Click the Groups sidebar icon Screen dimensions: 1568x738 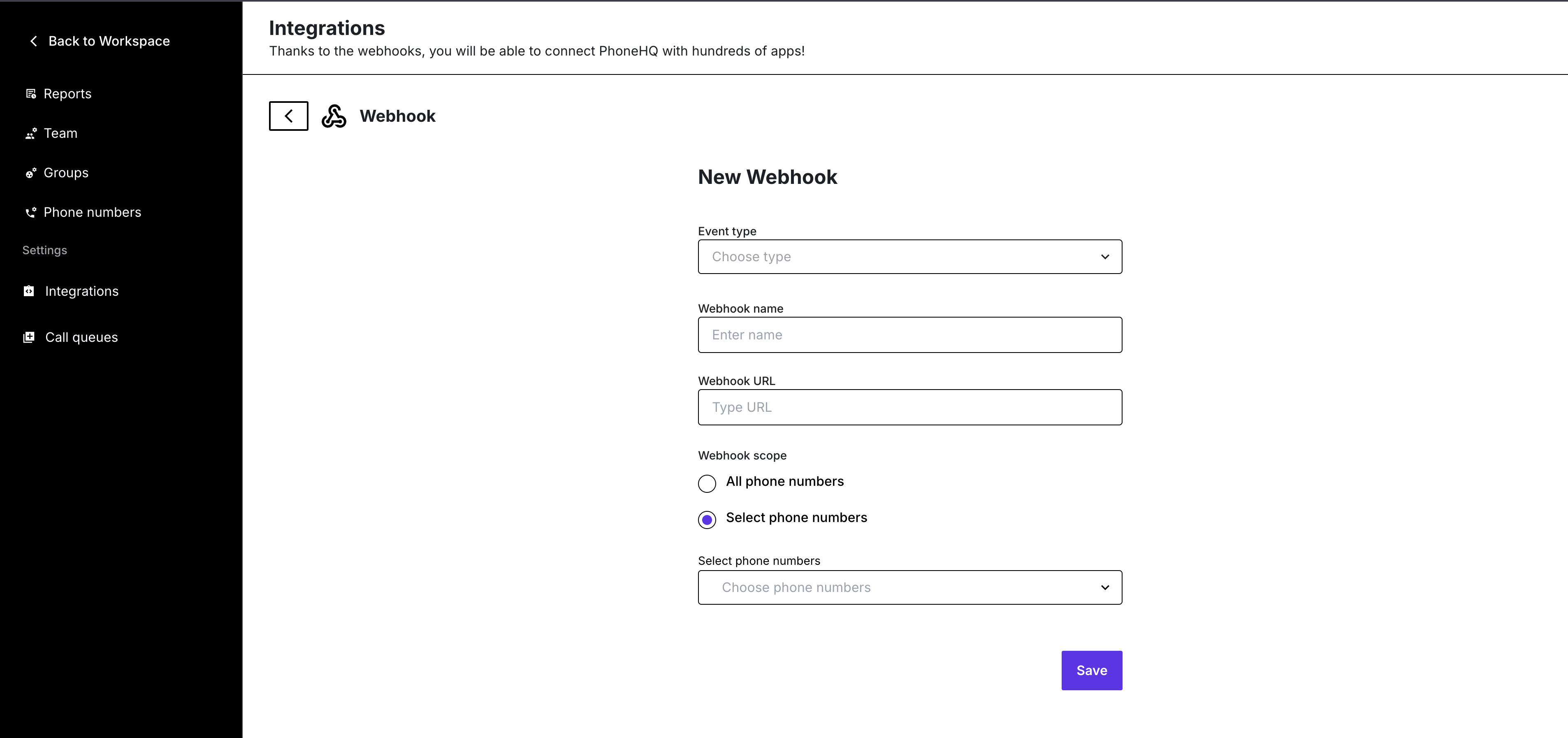point(30,173)
